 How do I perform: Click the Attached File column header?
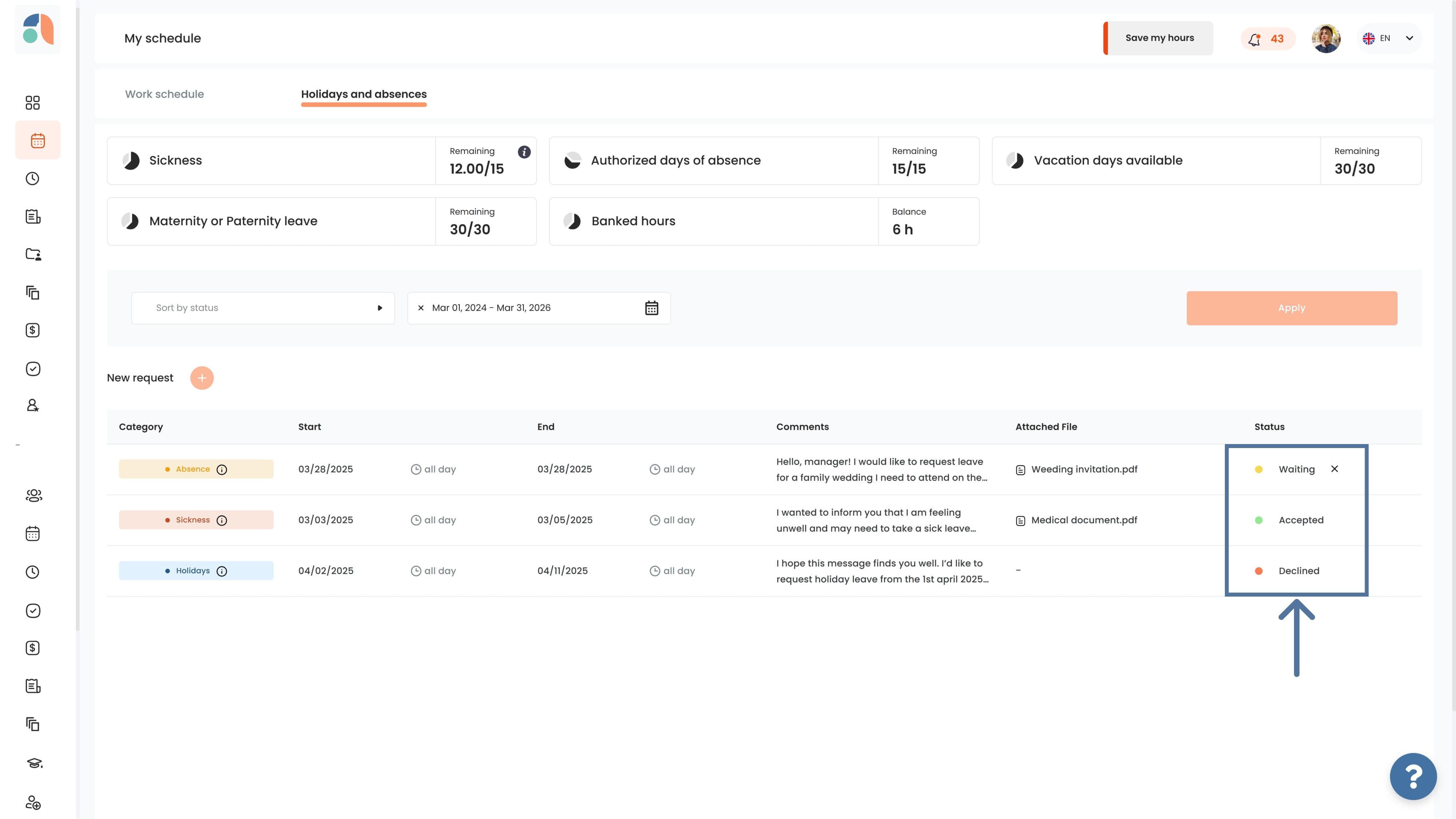tap(1046, 427)
